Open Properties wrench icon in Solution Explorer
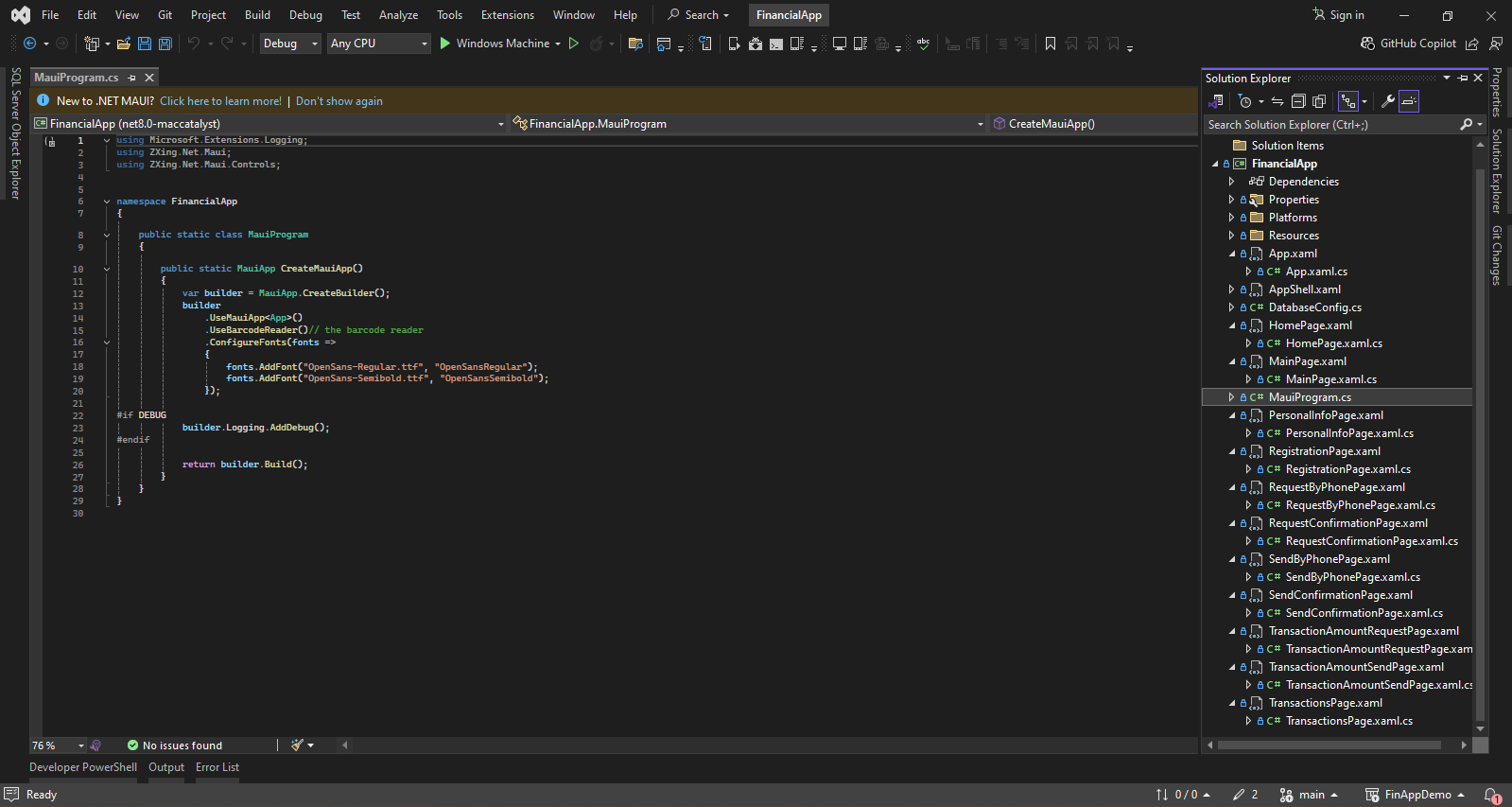 (x=1387, y=101)
